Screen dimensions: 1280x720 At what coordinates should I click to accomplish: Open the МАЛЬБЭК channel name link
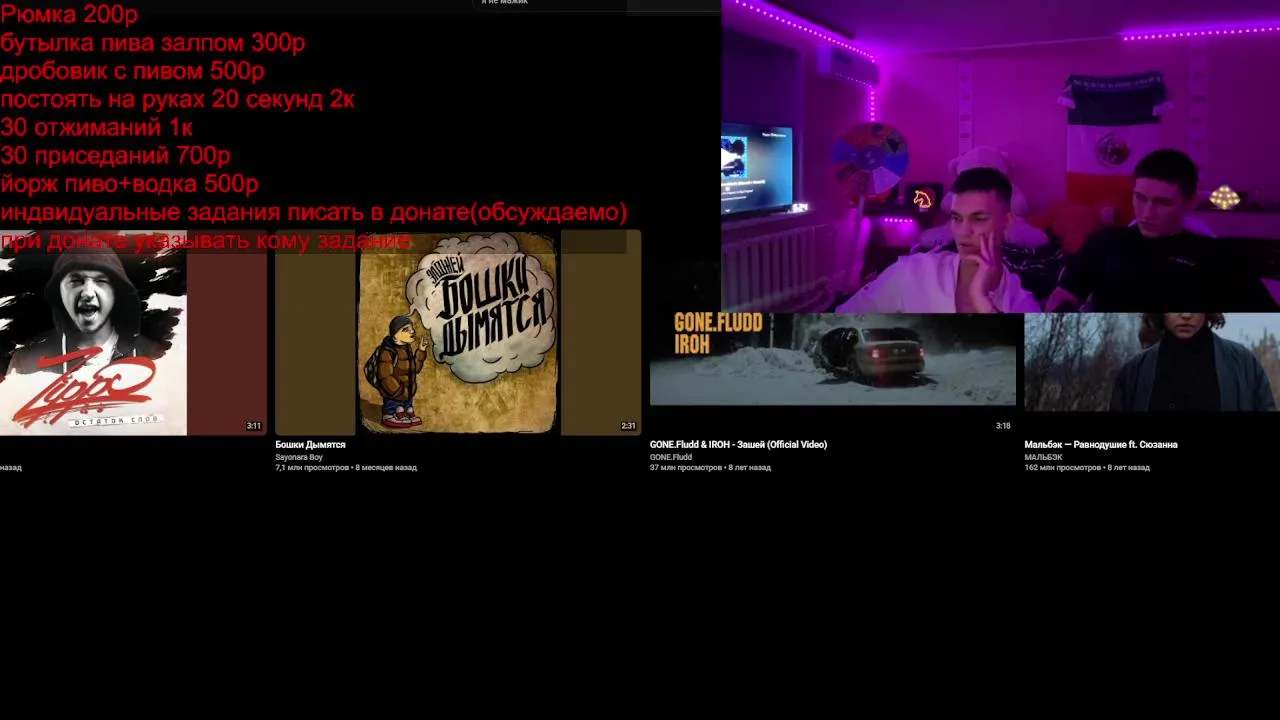1043,457
